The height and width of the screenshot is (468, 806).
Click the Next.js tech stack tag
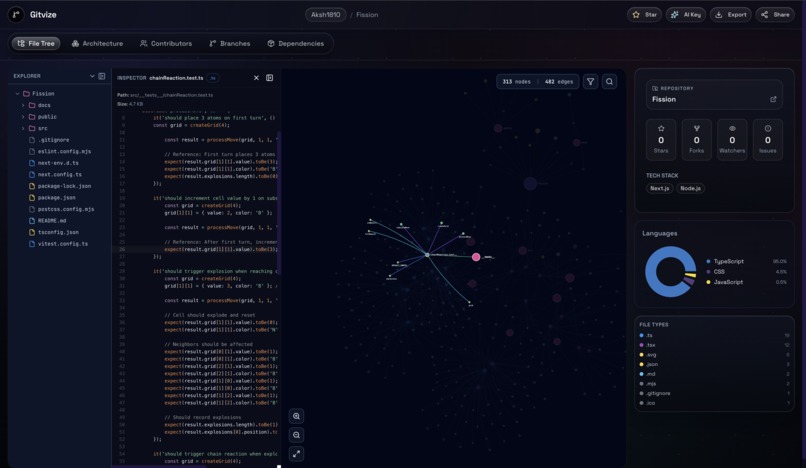point(660,188)
